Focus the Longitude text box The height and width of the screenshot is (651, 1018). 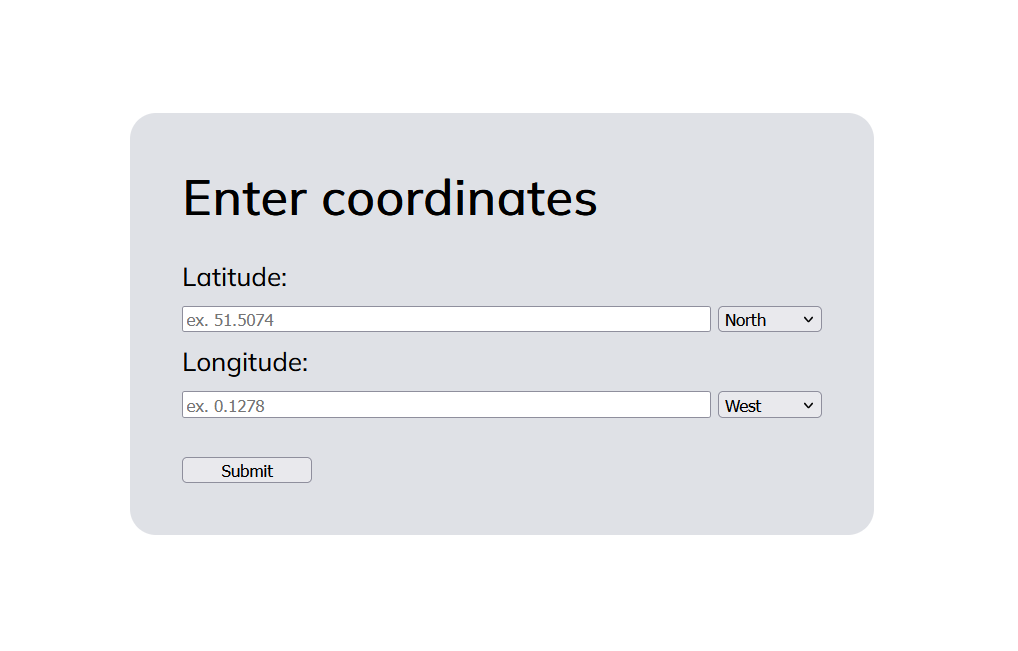pos(446,405)
